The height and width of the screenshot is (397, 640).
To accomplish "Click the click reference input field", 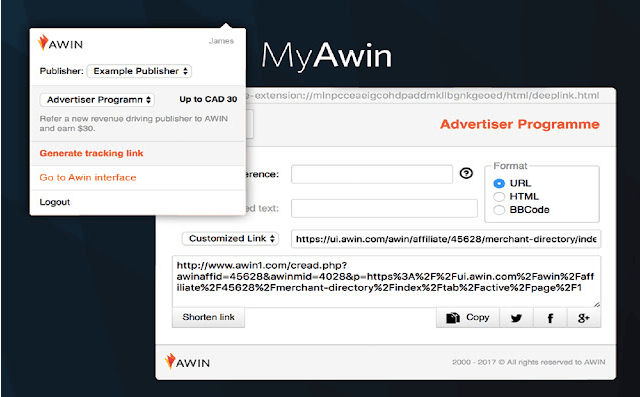I will coord(372,174).
